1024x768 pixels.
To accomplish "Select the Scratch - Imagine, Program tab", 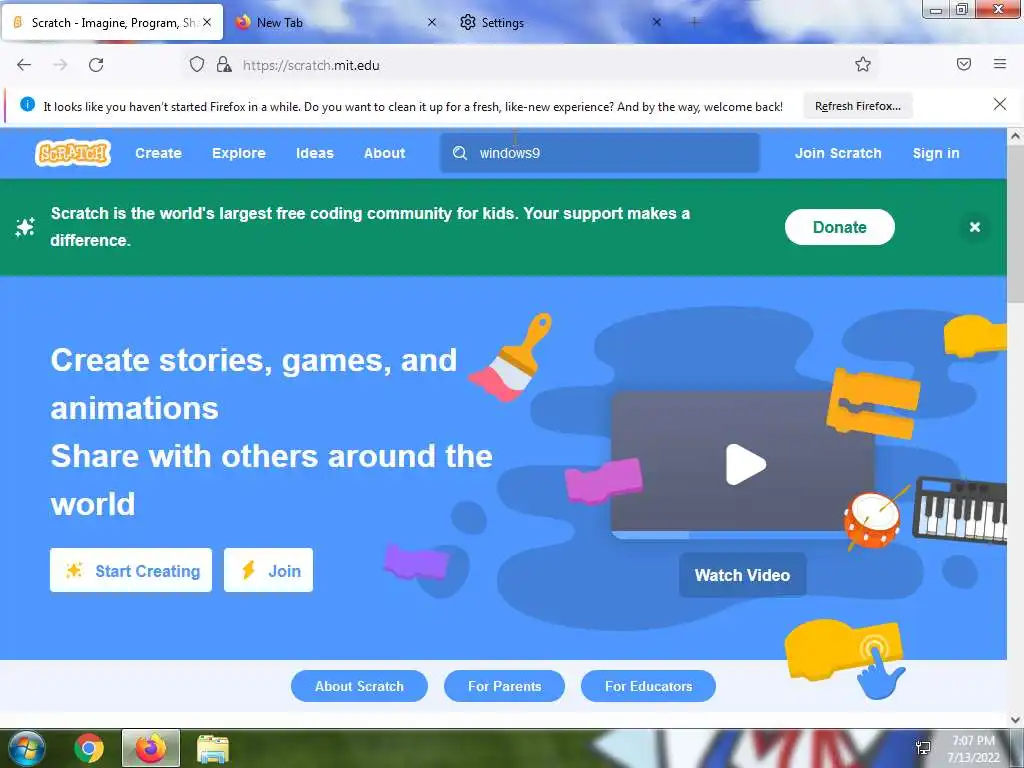I will click(112, 23).
